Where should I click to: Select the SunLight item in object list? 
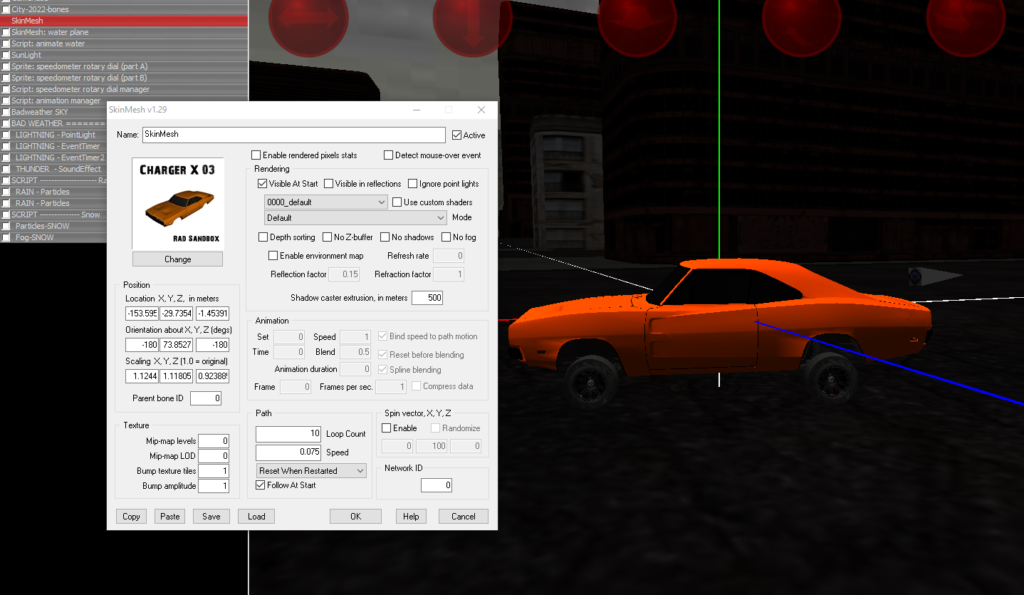(28, 55)
